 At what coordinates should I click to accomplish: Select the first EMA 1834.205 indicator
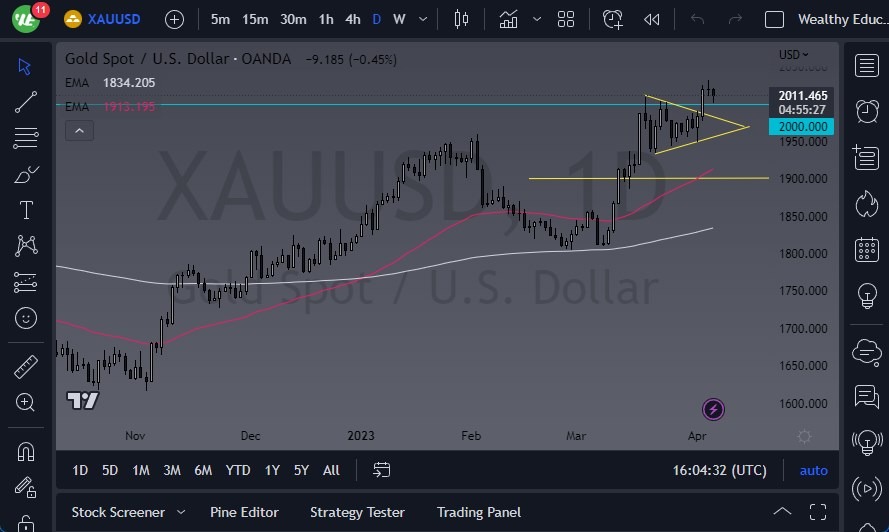110,83
